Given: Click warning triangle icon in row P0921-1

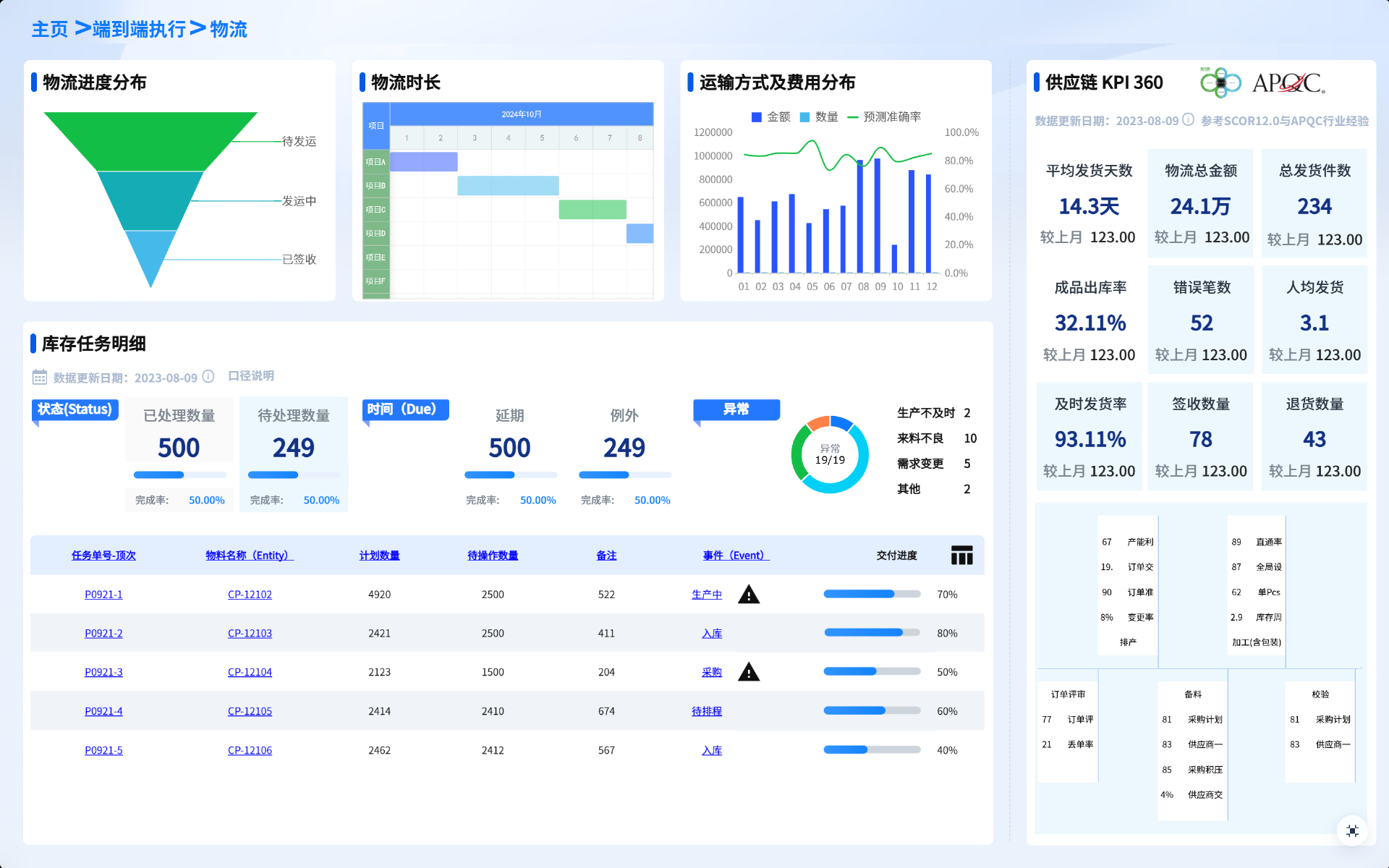Looking at the screenshot, I should pyautogui.click(x=749, y=595).
